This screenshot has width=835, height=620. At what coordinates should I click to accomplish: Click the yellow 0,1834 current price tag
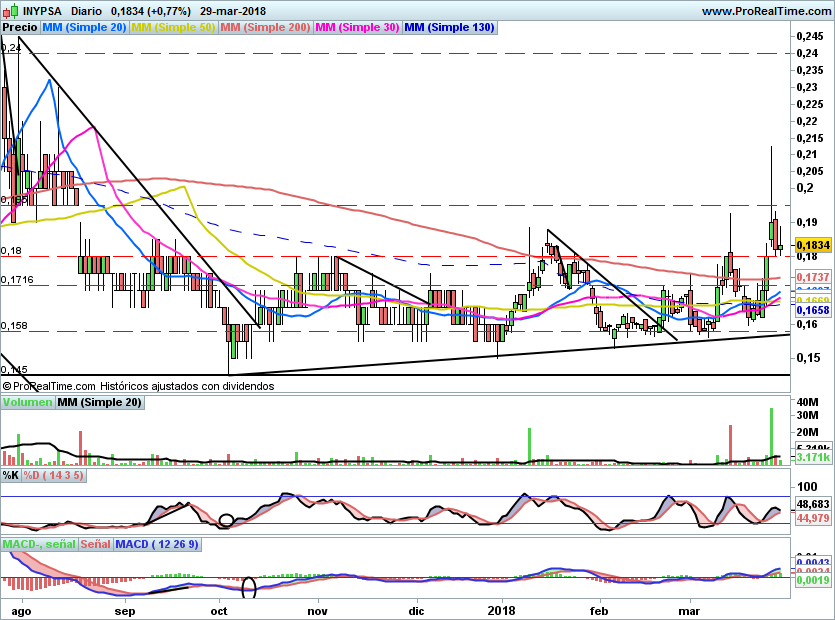[x=813, y=245]
